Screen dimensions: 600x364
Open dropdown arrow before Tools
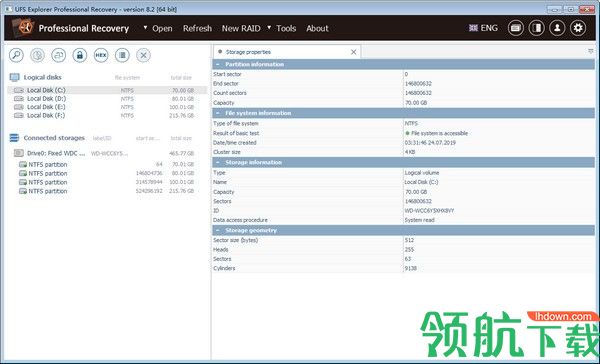pos(269,28)
